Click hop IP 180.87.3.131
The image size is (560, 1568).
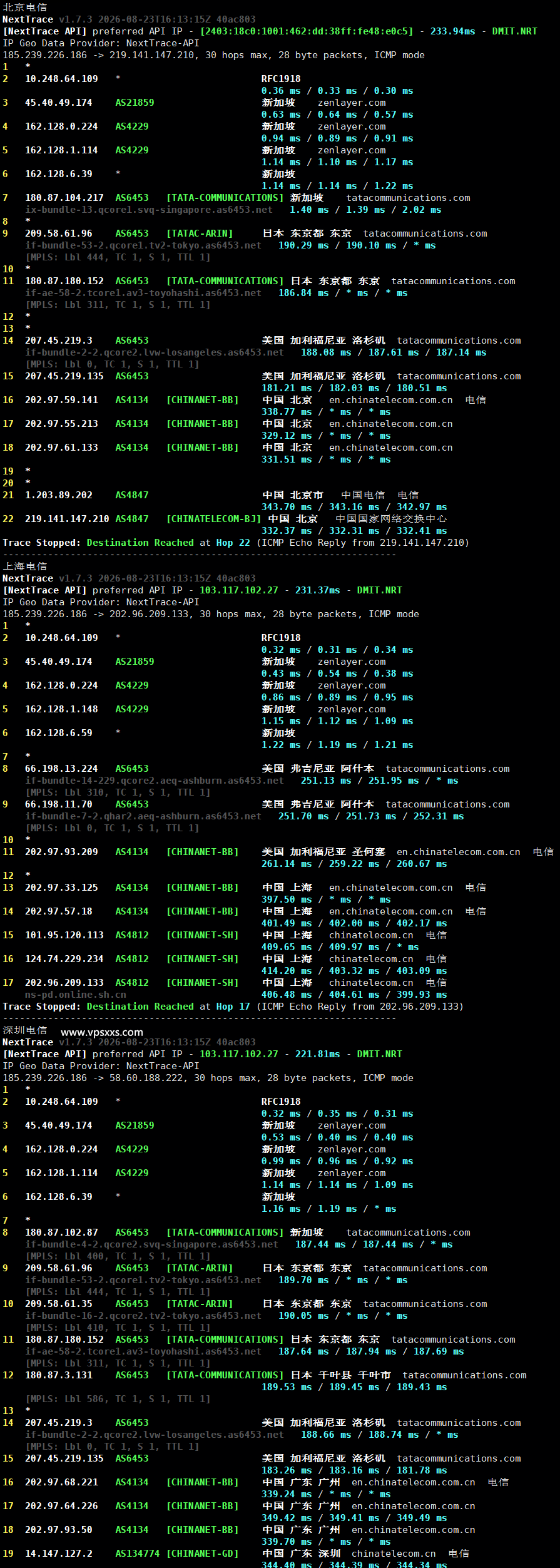[59, 1375]
